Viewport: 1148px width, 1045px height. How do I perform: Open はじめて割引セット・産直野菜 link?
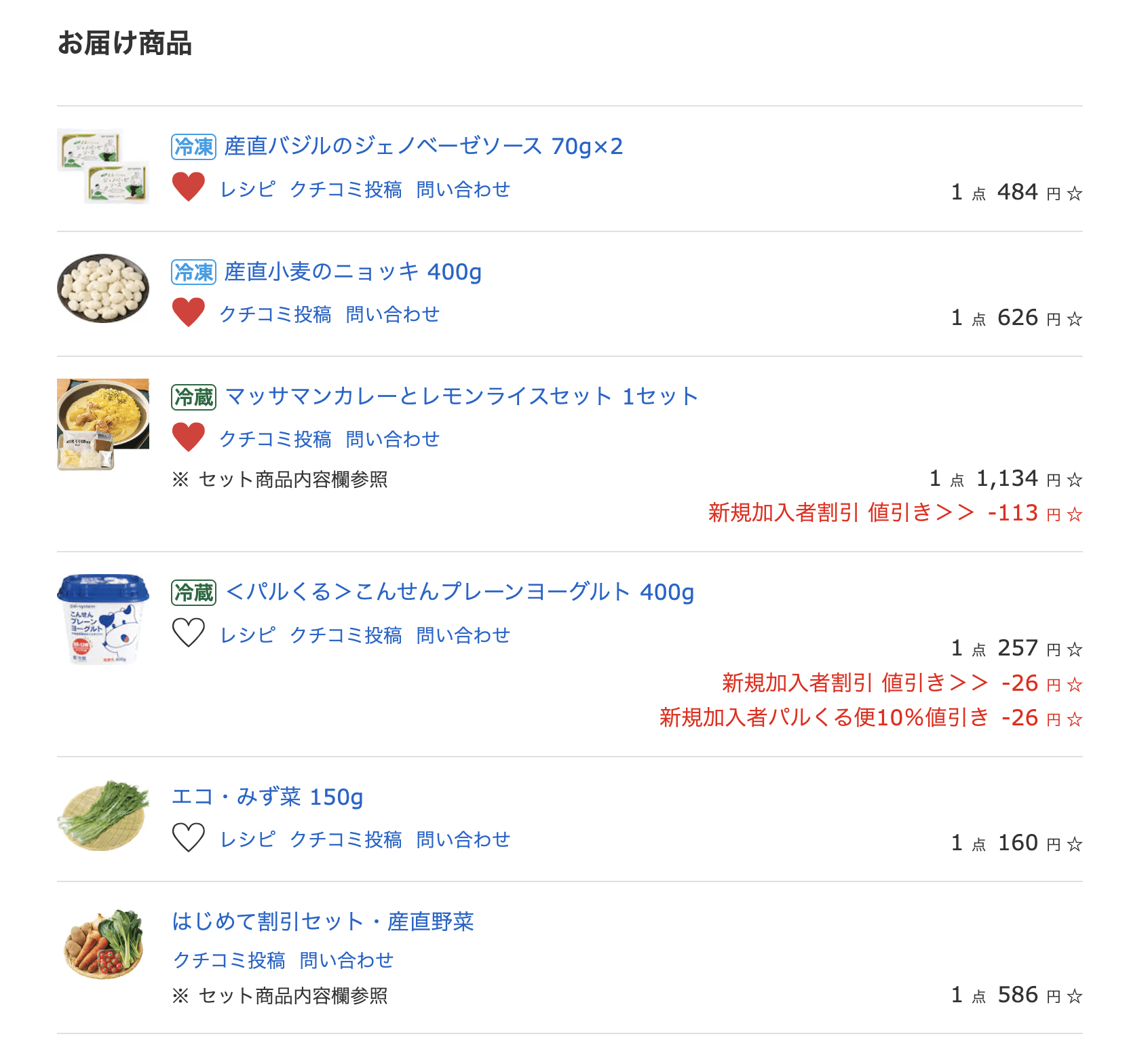point(322,921)
